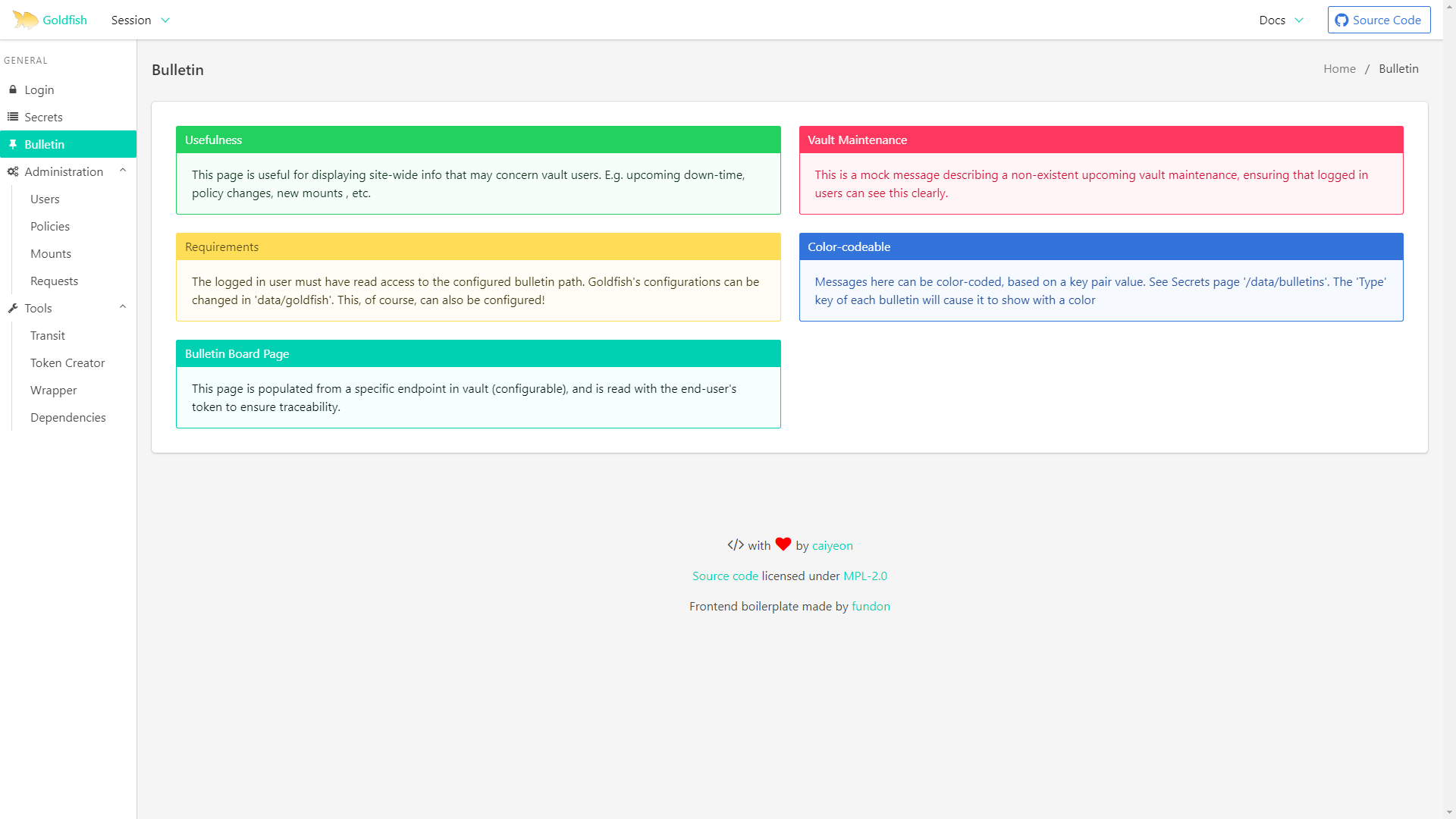Click the GitHub icon in Source Code button

coord(1341,20)
